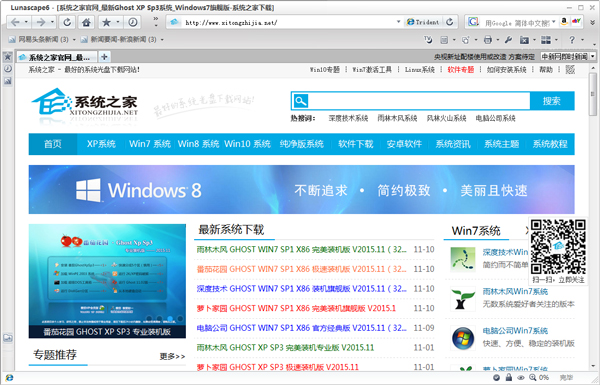Open sidebar favorites star panel
600x385 pixels.
coord(8,57)
